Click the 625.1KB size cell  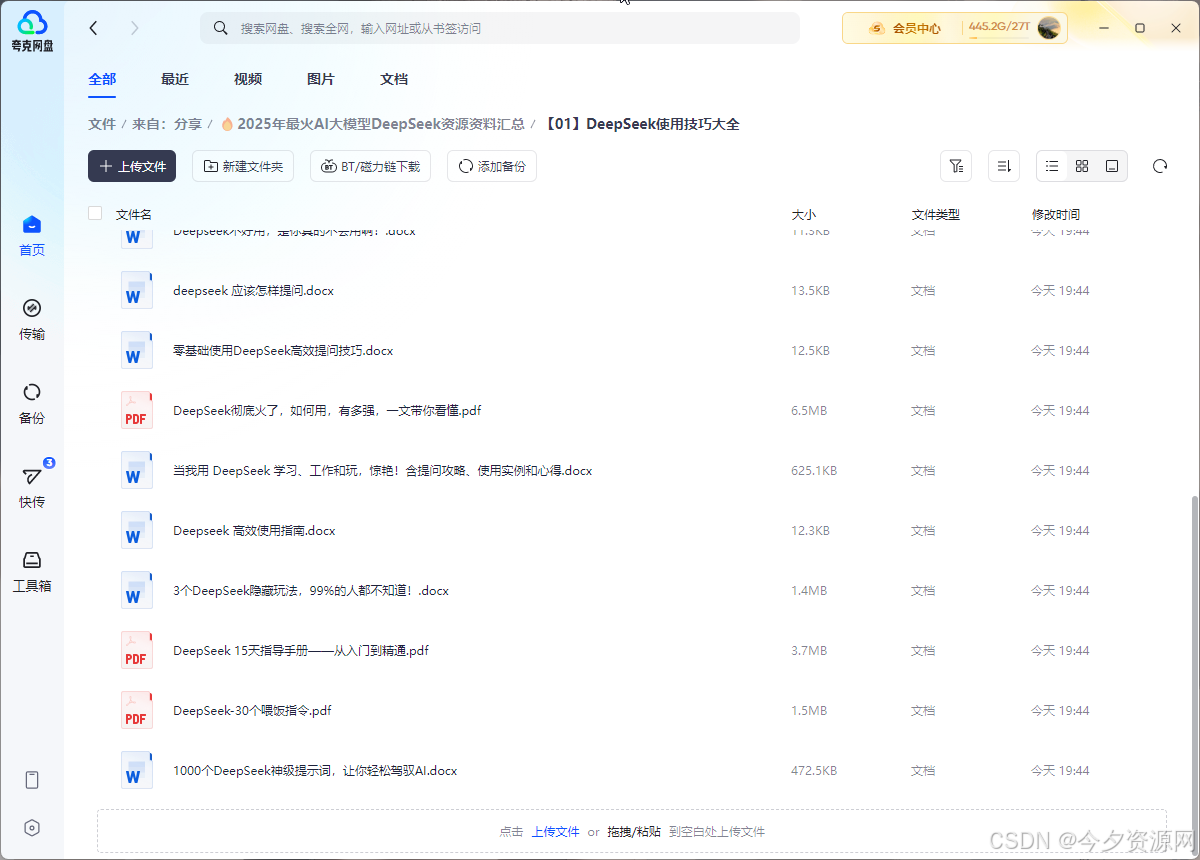(814, 470)
